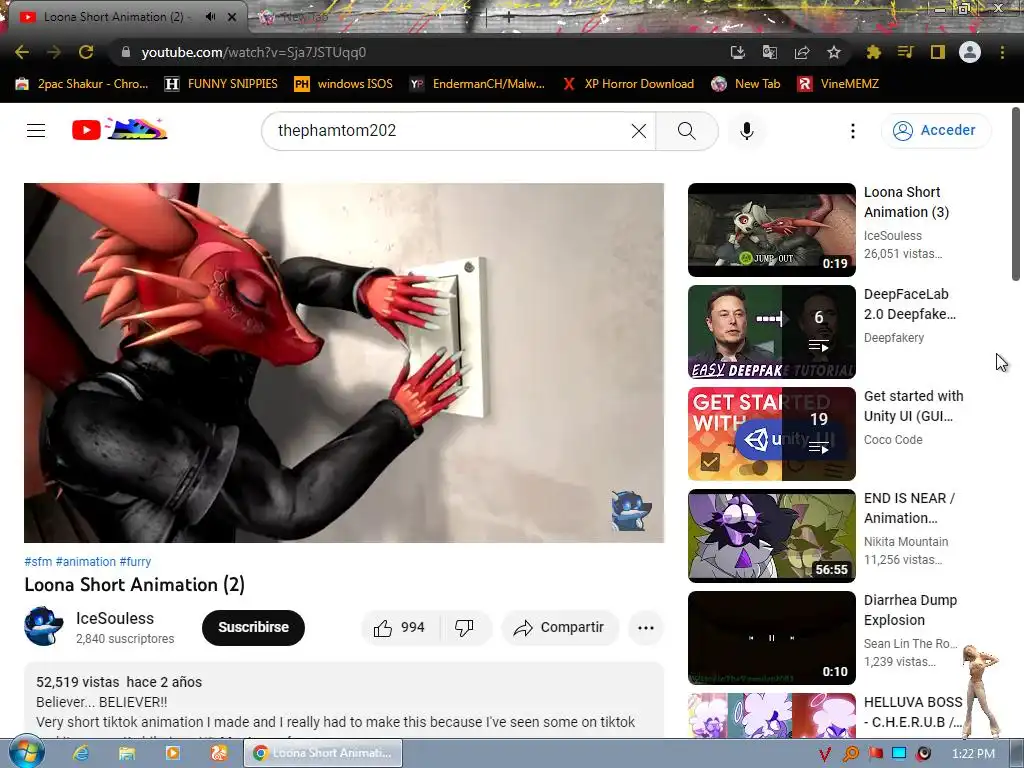Open the XP Horror Download bookmark
The width and height of the screenshot is (1024, 768).
click(x=628, y=84)
